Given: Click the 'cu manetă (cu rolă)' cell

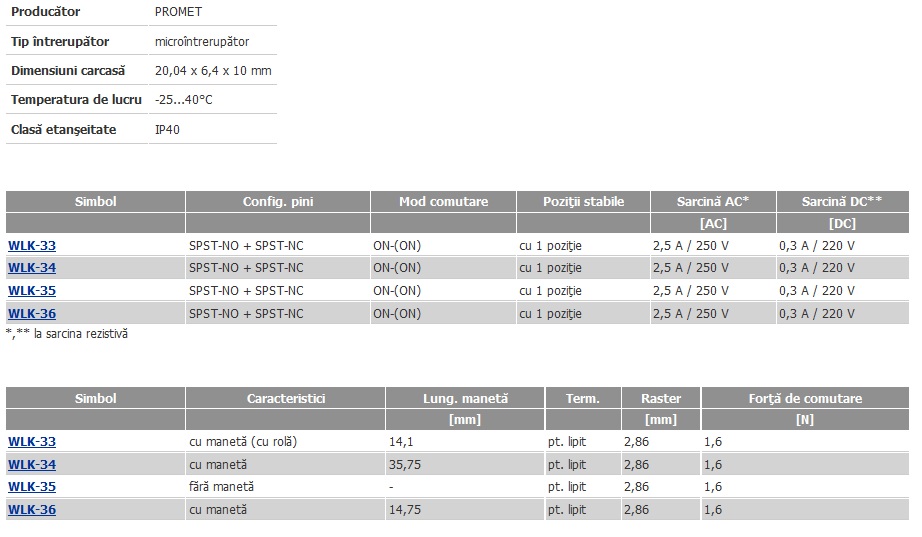Looking at the screenshot, I should point(243,442).
